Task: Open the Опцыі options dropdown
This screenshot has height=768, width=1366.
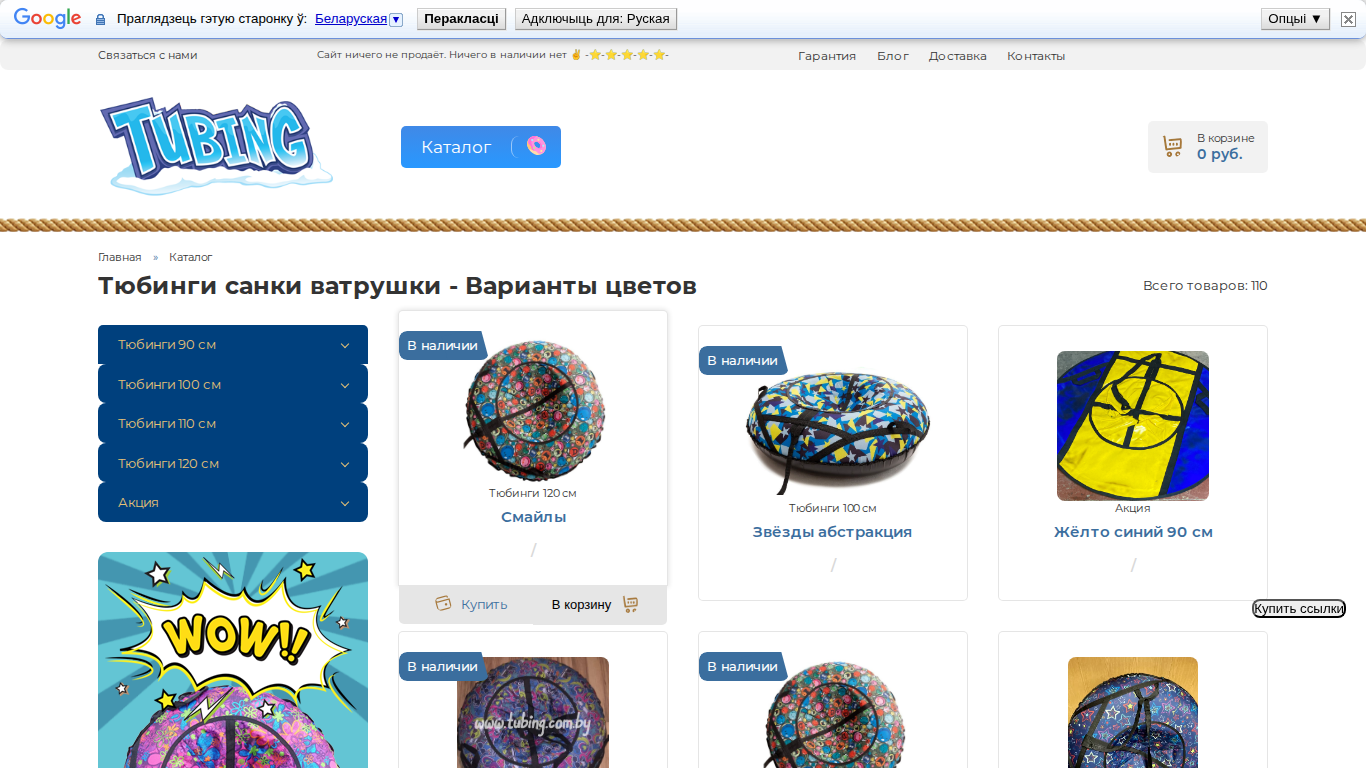Action: [1295, 19]
